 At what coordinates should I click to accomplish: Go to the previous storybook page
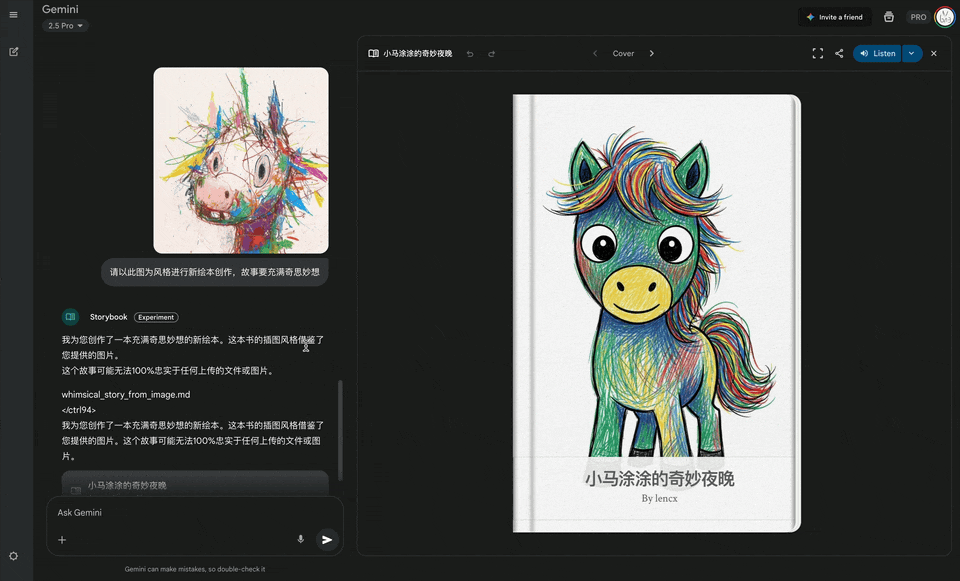click(594, 53)
